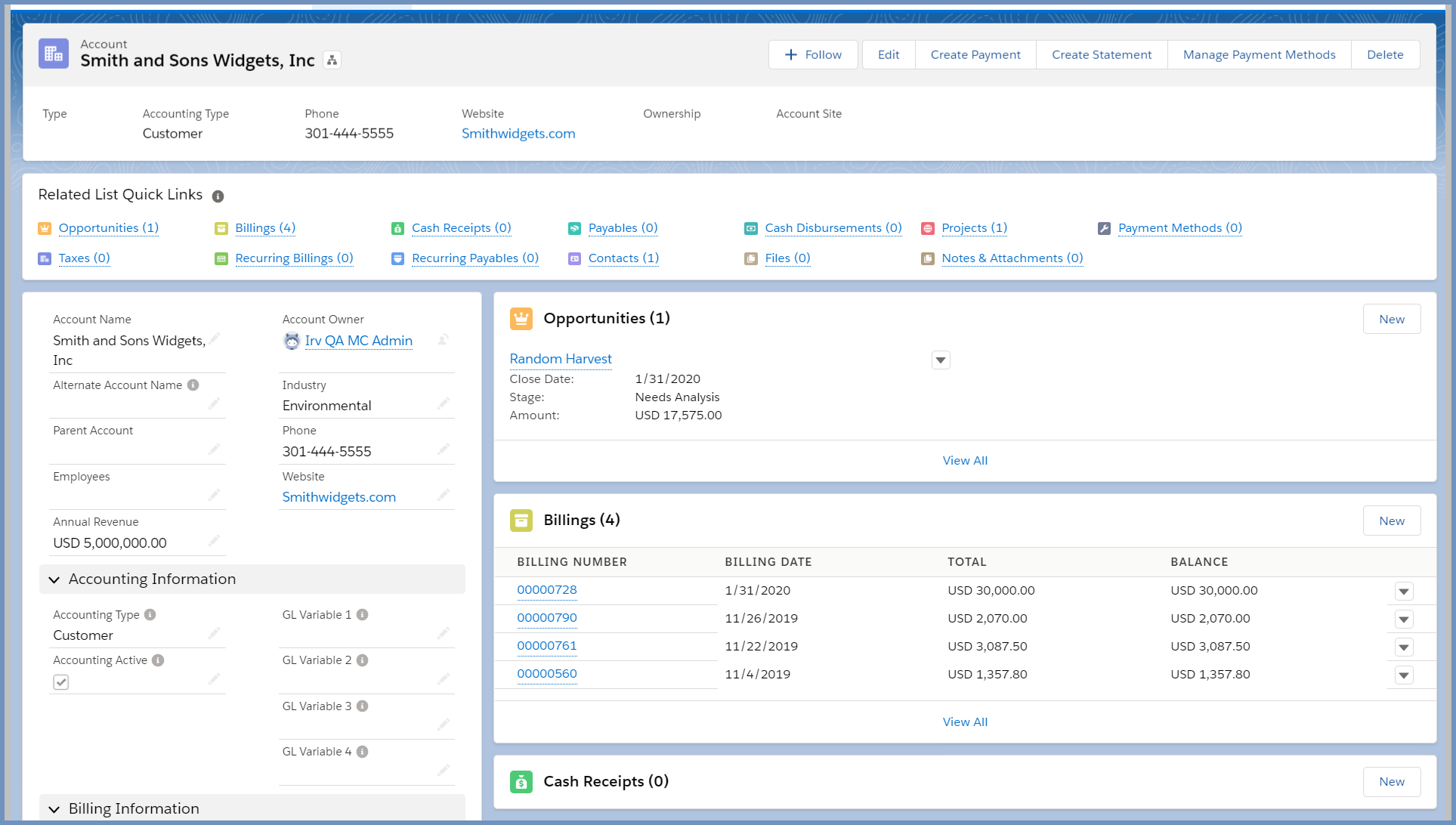Click the account building icon in header
The height and width of the screenshot is (825, 1456).
(x=54, y=54)
